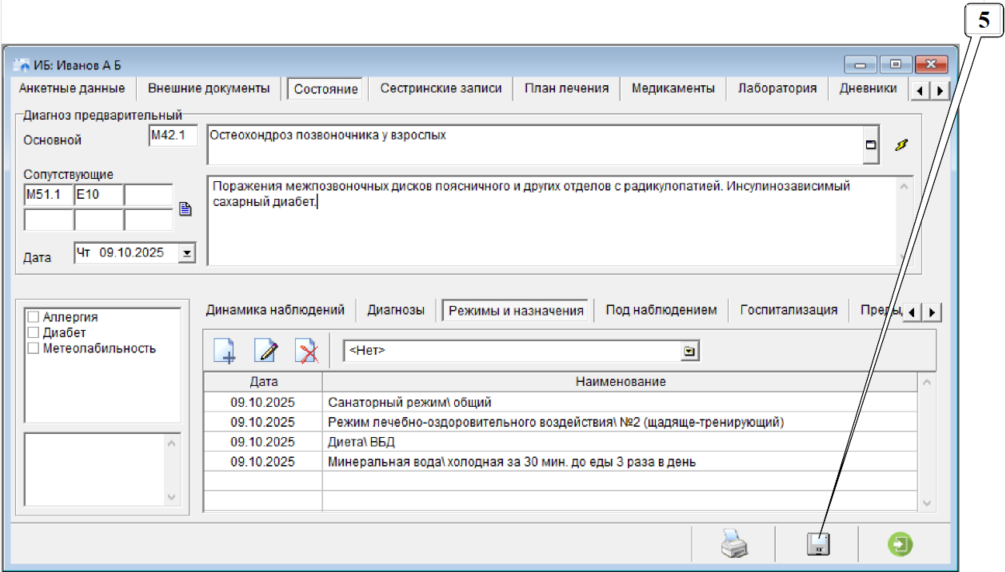Toggle the Диабет checkbox
Screen dimensions: 1005x572
[34, 332]
